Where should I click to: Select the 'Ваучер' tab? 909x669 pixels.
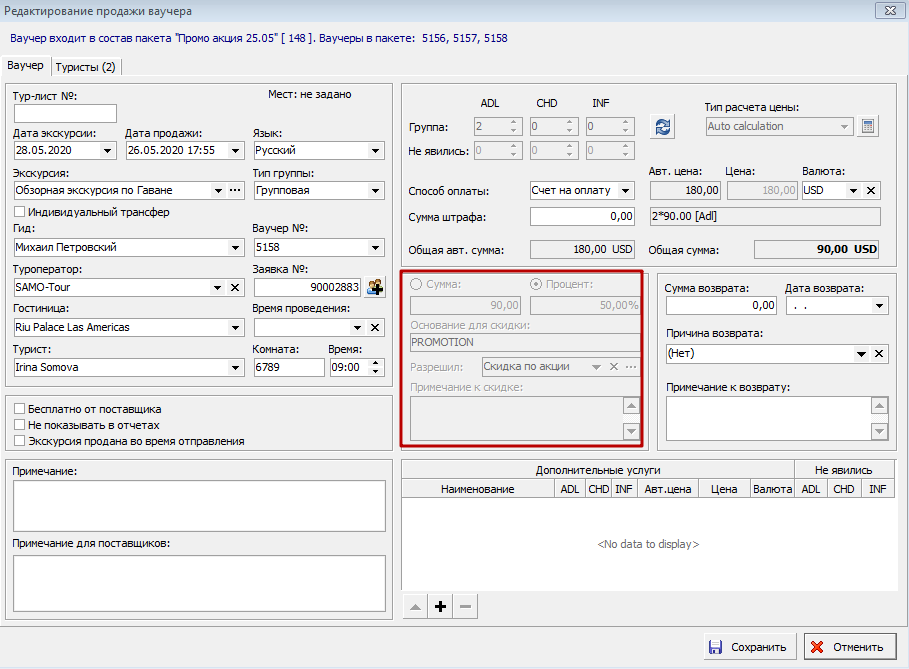(26, 66)
